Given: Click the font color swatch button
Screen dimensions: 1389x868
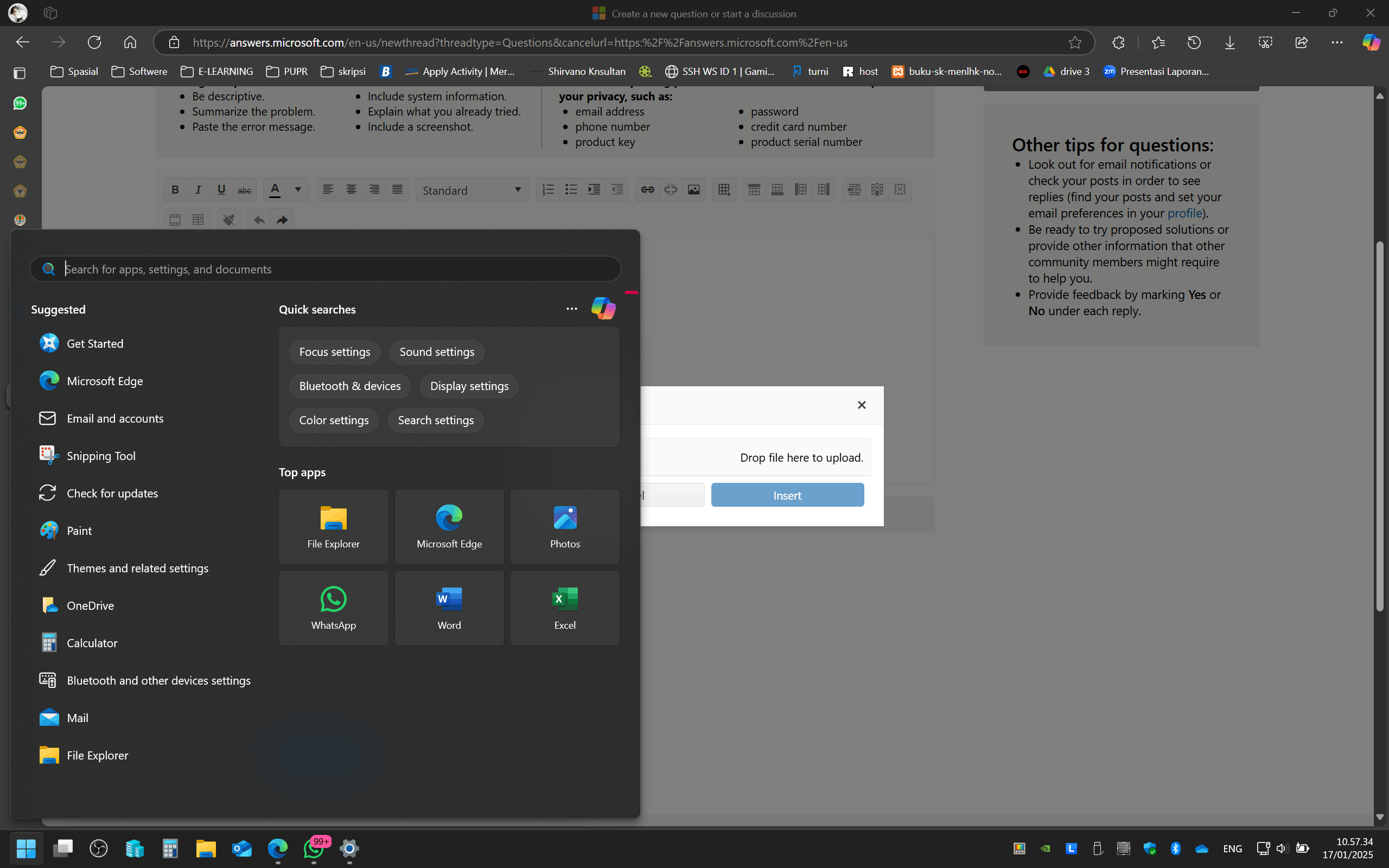Looking at the screenshot, I should pyautogui.click(x=275, y=190).
